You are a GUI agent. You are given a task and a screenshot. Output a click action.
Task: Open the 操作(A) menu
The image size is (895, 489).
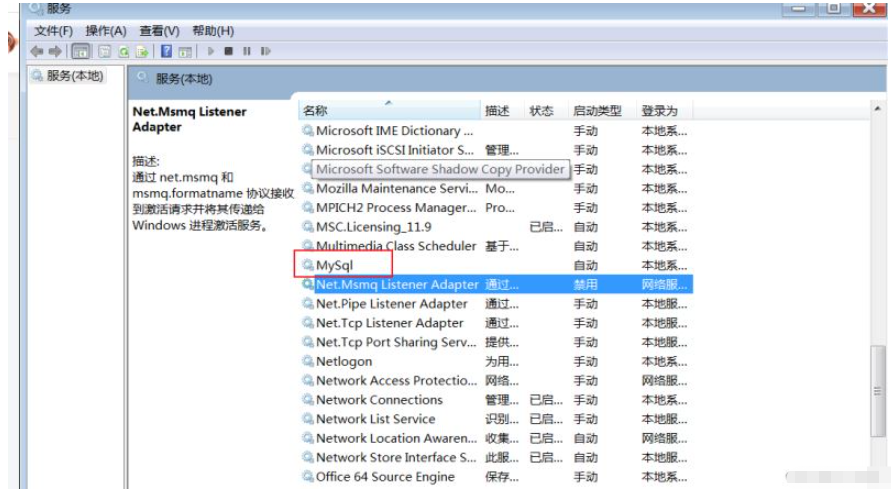pos(106,31)
